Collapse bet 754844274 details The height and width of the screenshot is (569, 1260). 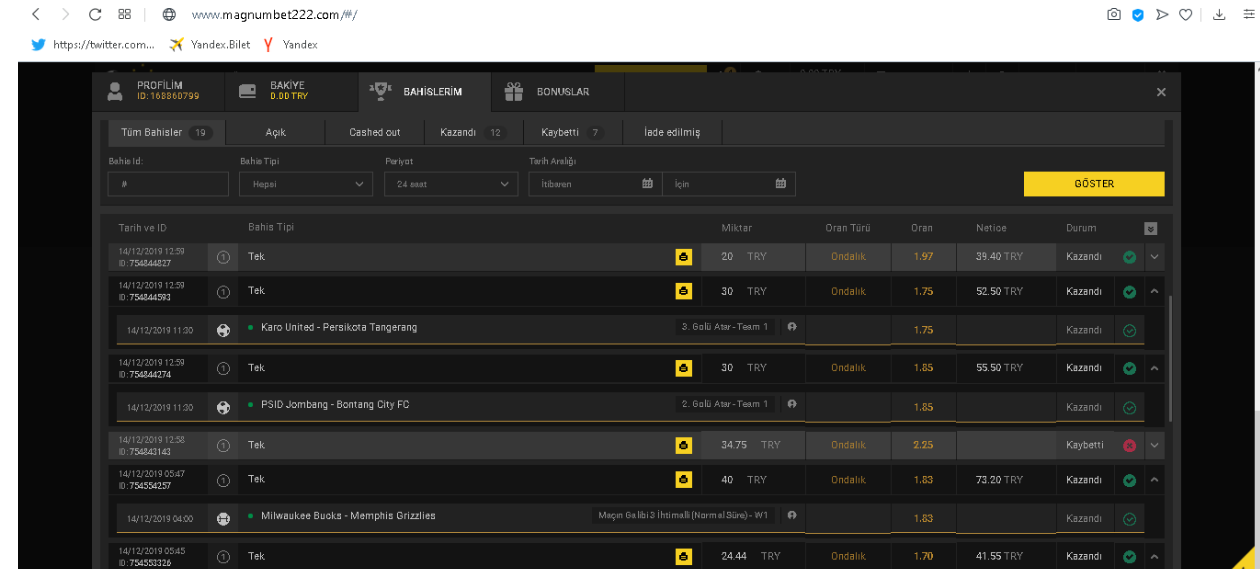(x=1154, y=368)
